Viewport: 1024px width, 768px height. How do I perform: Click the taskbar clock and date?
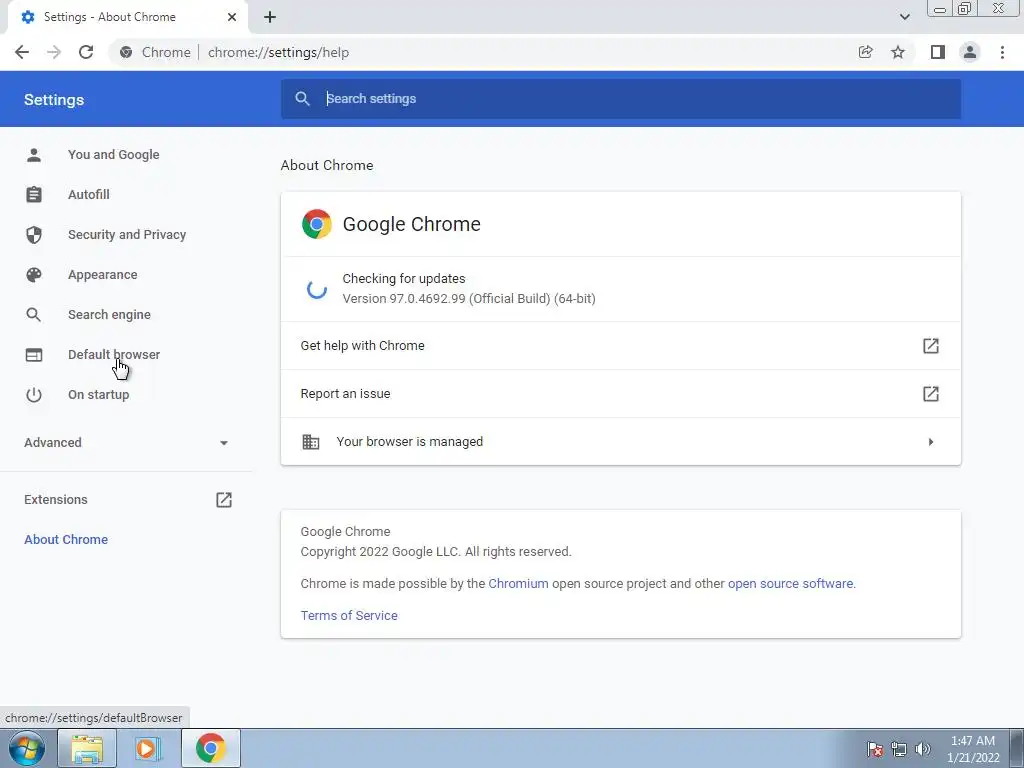tap(973, 749)
